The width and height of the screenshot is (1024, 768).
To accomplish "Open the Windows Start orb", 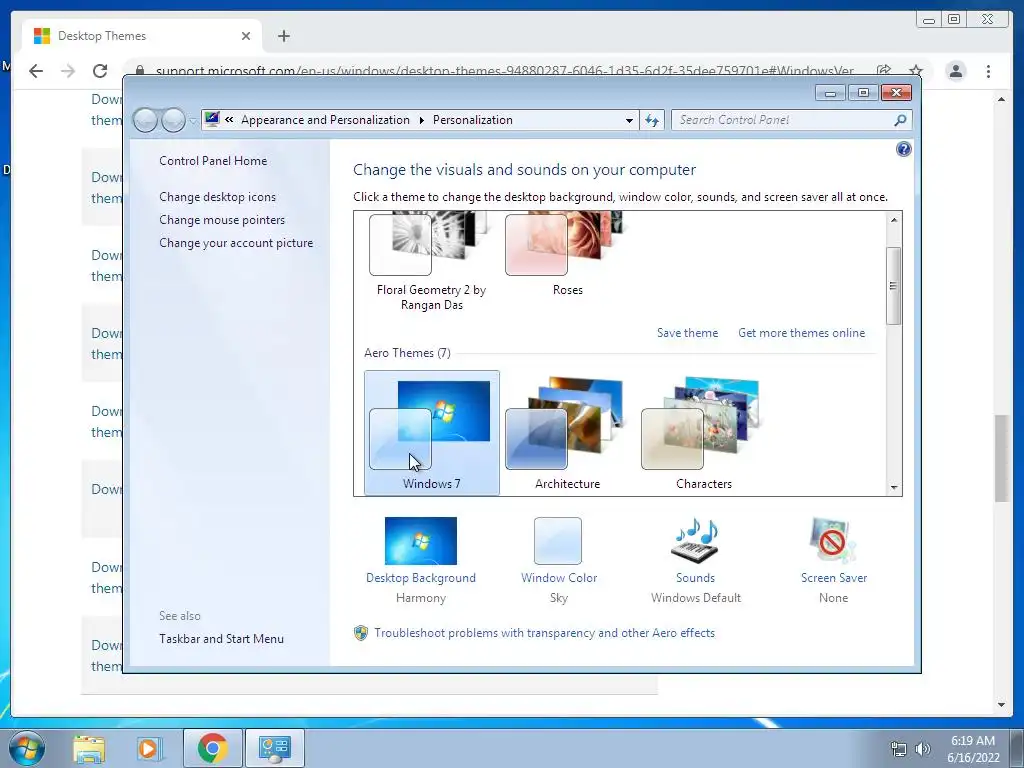I will (27, 748).
